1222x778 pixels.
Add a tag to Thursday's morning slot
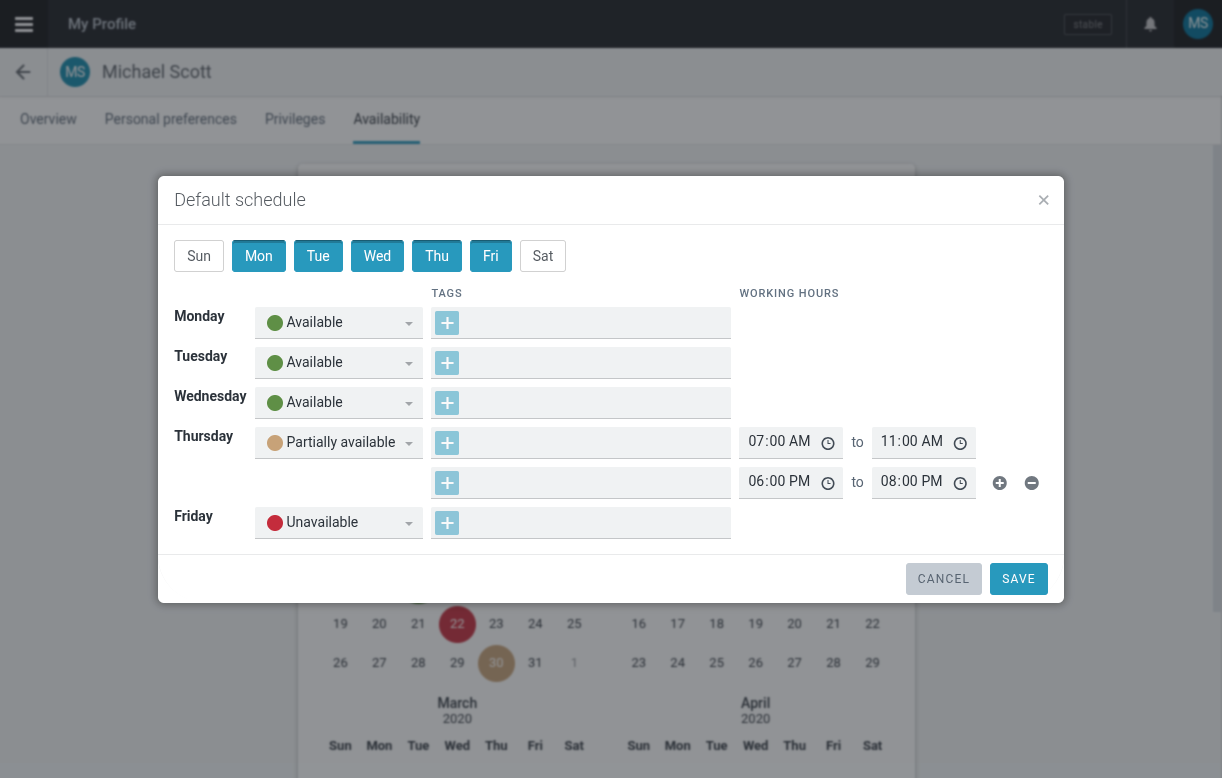pos(447,442)
